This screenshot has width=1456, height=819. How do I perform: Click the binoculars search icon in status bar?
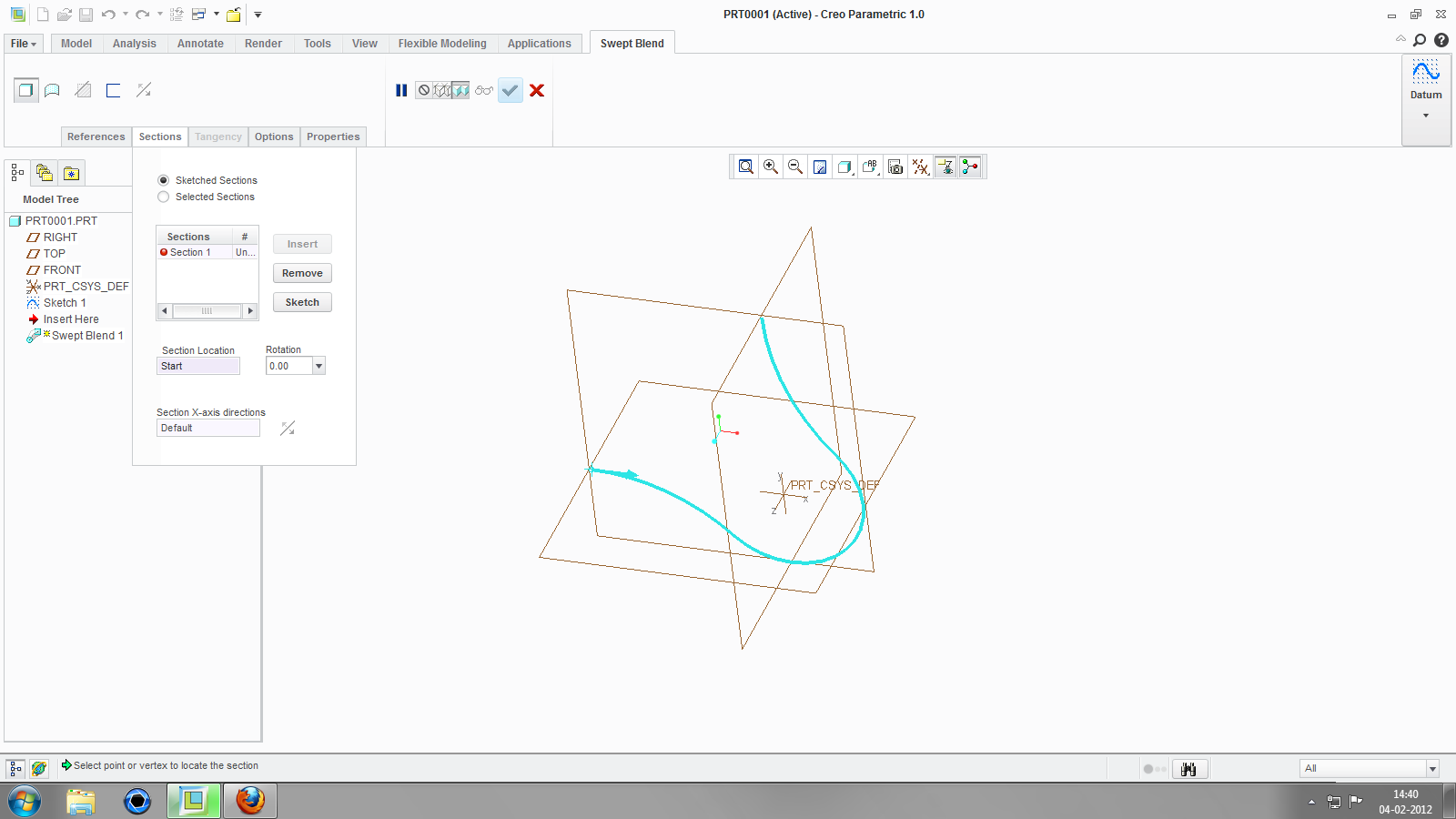[1189, 769]
